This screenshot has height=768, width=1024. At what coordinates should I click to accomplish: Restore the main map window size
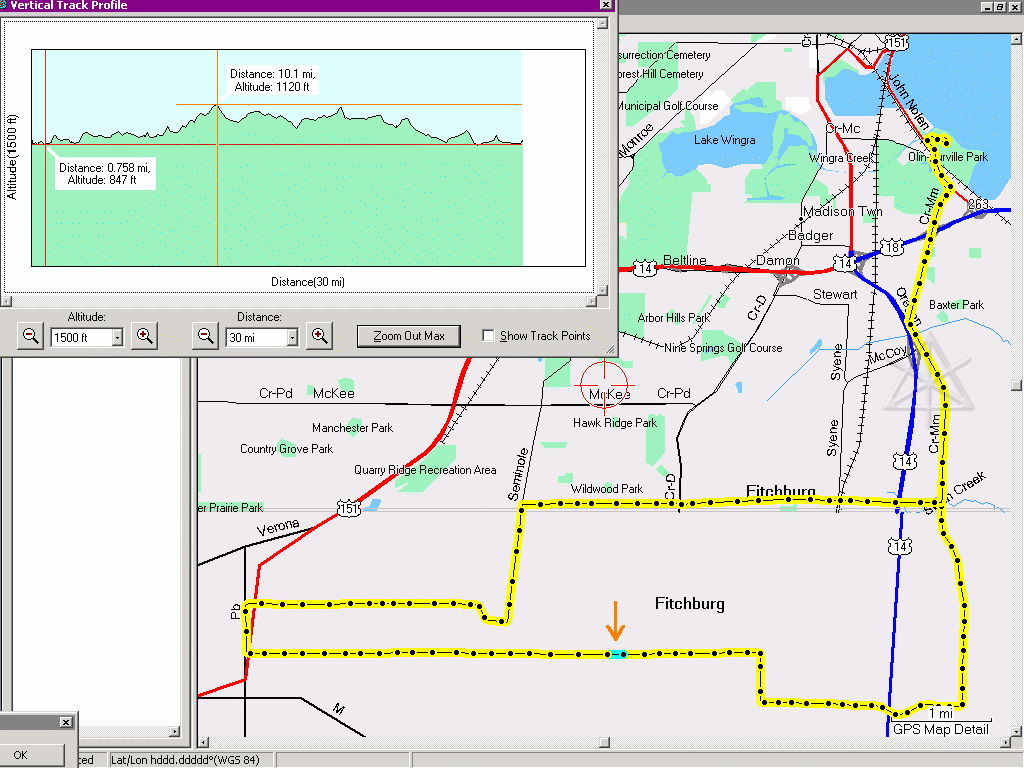(999, 6)
